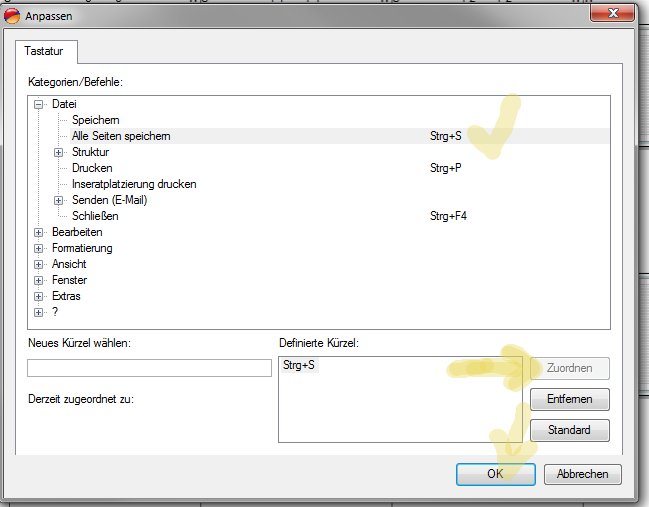
Task: Click the Anpassen dialog title bar icon
Action: (12, 16)
